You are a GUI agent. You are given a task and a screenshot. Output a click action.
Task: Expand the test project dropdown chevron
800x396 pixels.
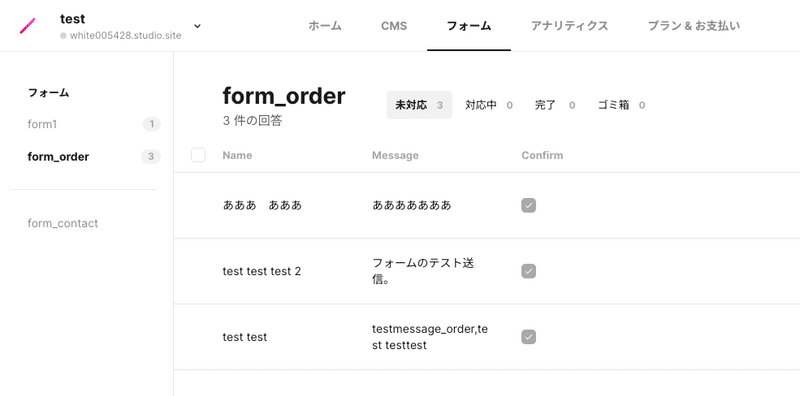[x=197, y=26]
